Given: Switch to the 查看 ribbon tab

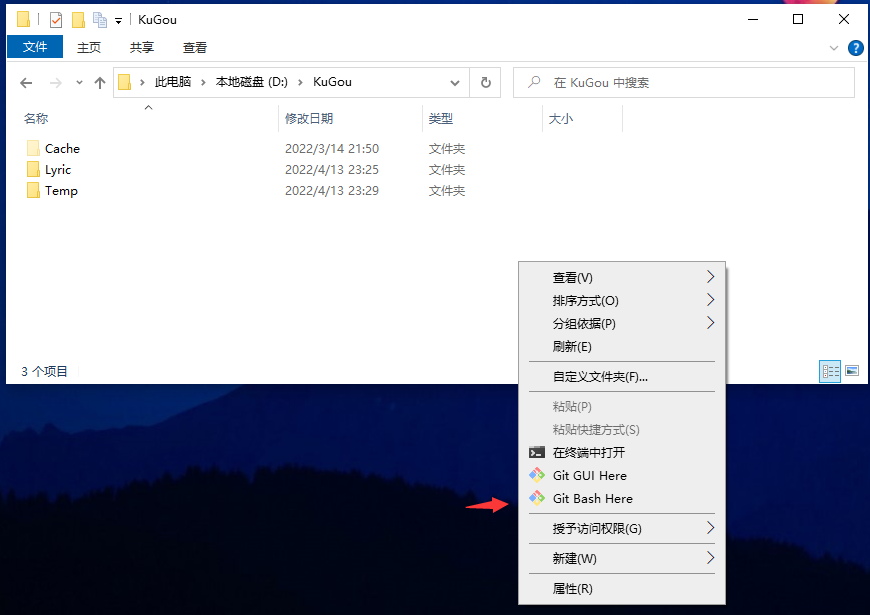Looking at the screenshot, I should coord(195,48).
